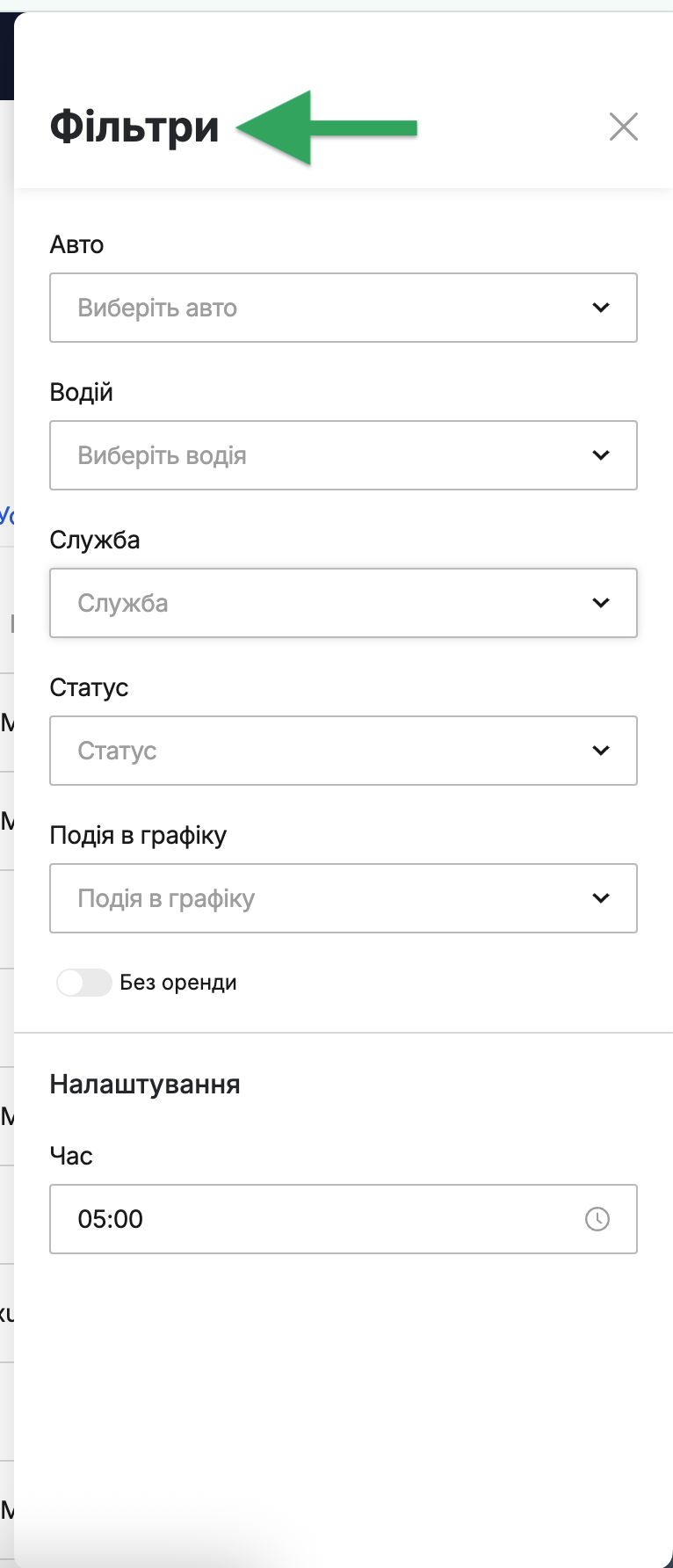Toggle the Без оренди switch
Image resolution: width=673 pixels, height=1568 pixels.
tap(84, 983)
